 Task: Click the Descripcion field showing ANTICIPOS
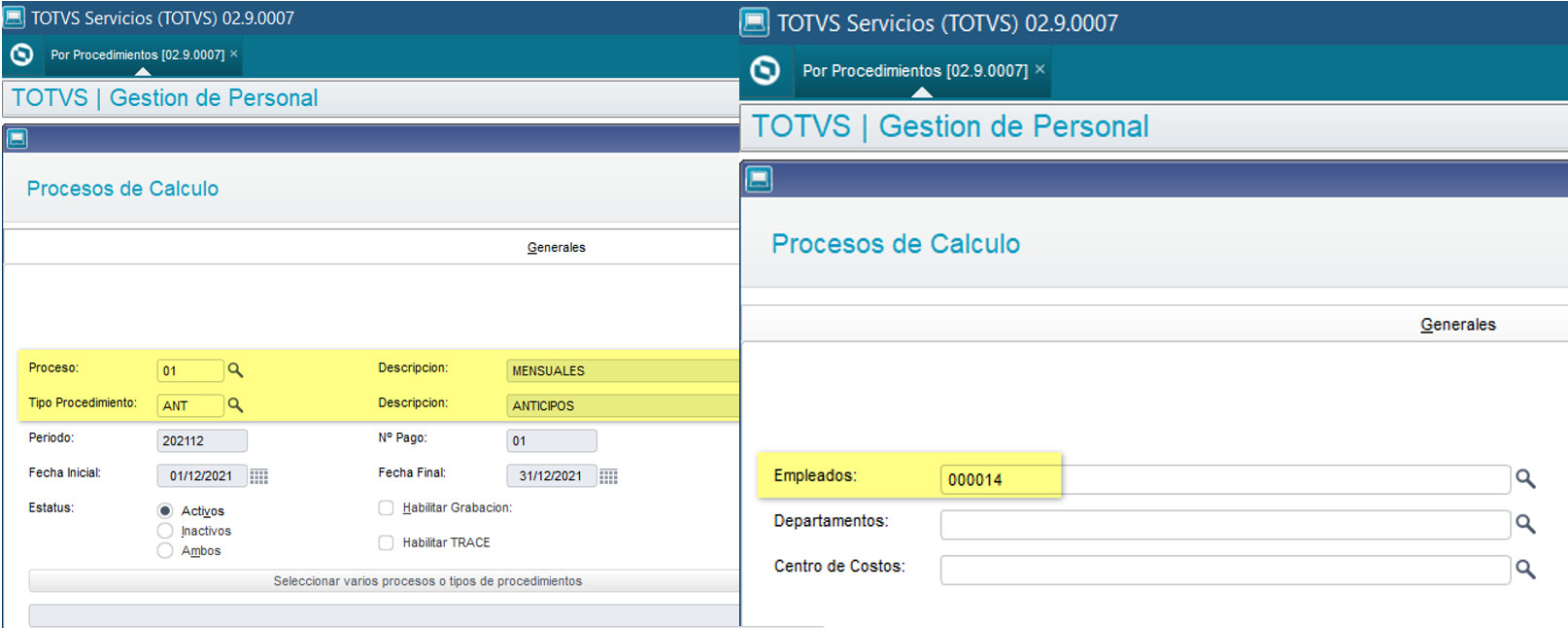tap(623, 405)
